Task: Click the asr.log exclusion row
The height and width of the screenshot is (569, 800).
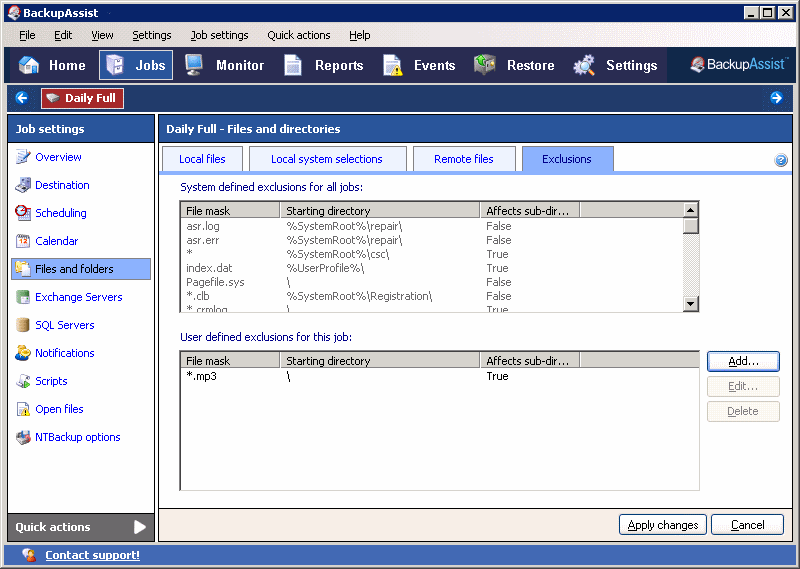Action: [432, 226]
